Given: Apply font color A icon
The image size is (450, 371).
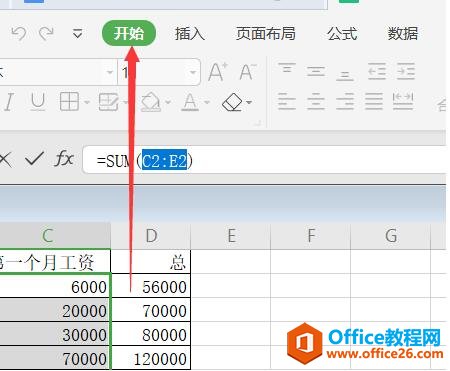Looking at the screenshot, I should [190, 102].
